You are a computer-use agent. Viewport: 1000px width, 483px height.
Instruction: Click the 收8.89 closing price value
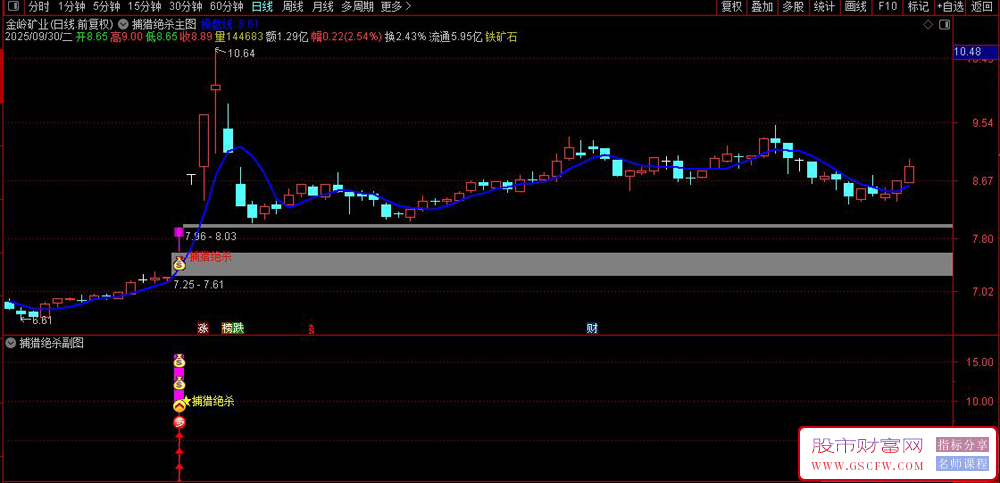tap(195, 37)
